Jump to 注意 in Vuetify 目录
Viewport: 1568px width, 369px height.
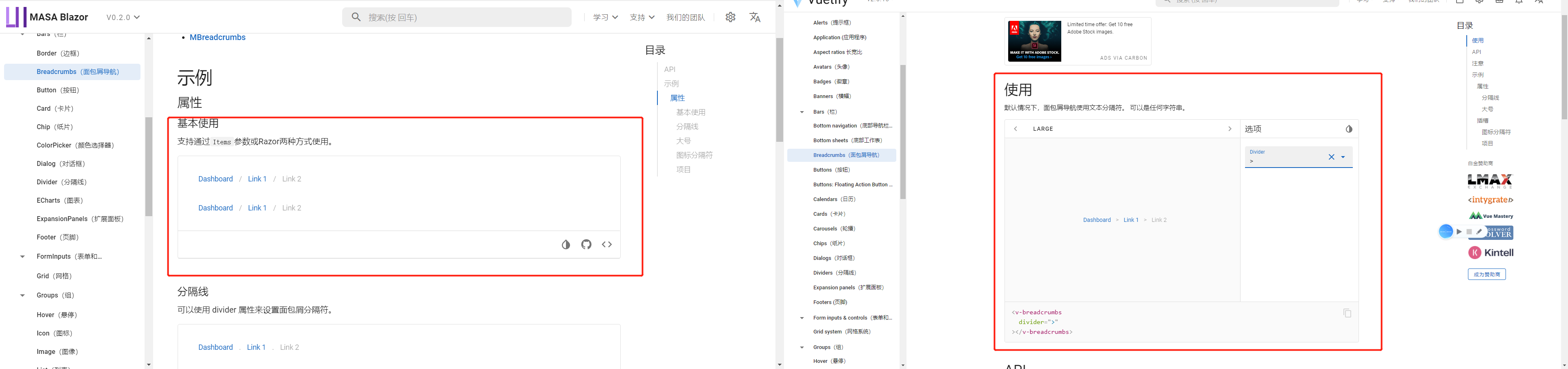click(1477, 63)
